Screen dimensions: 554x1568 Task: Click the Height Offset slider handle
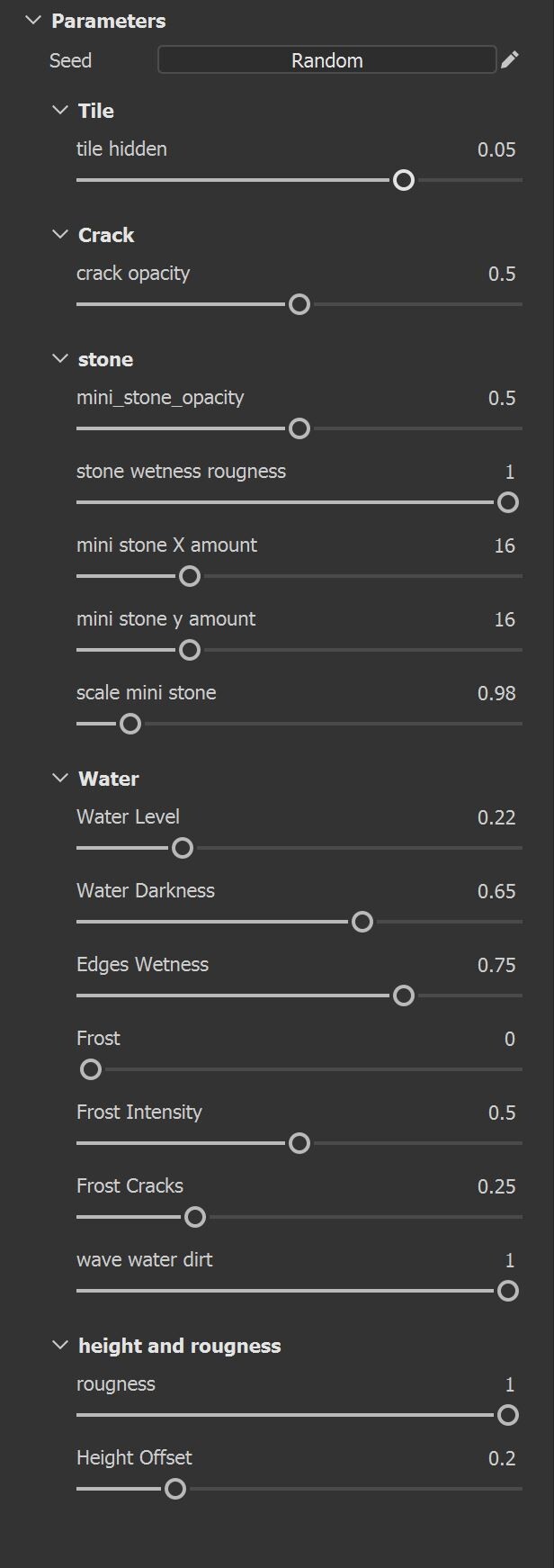tap(175, 1489)
